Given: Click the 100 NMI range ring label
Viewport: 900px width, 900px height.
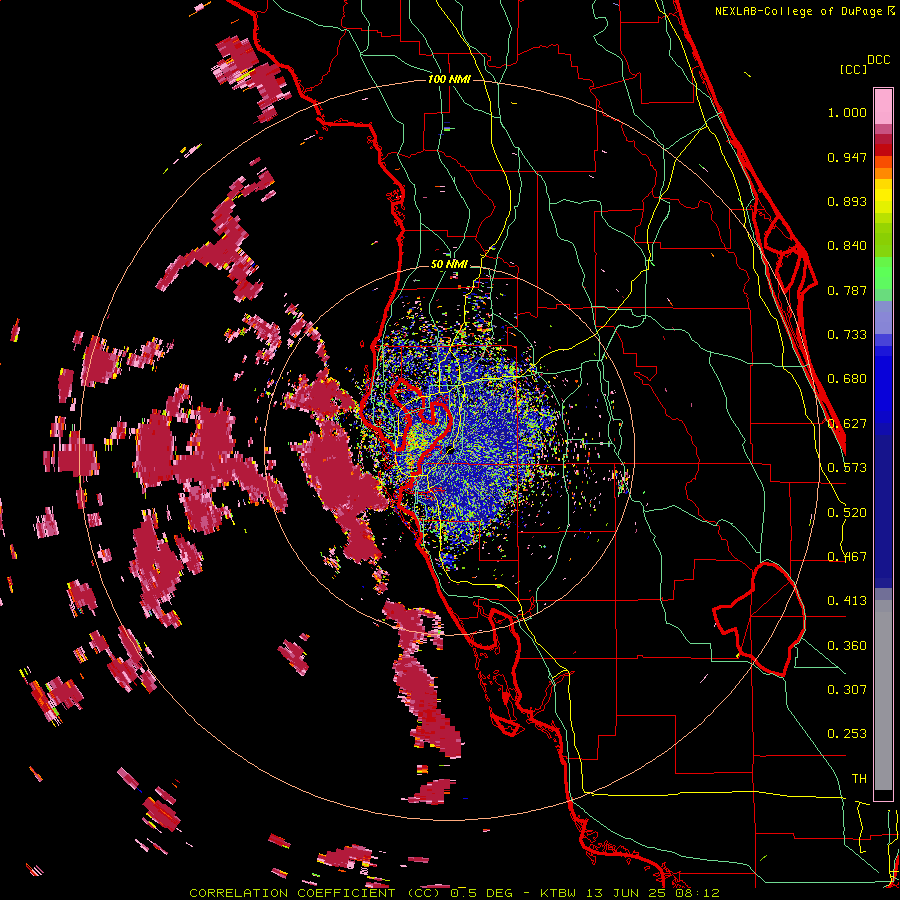Looking at the screenshot, I should [x=449, y=79].
